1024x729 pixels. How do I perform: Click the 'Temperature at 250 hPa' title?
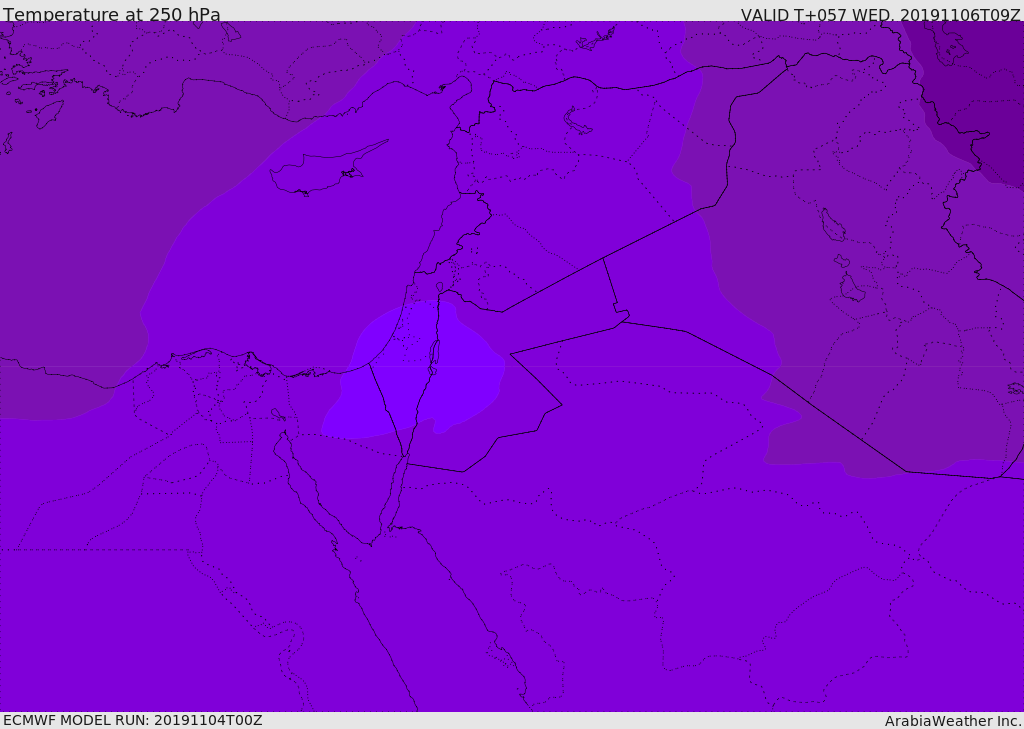pyautogui.click(x=112, y=14)
